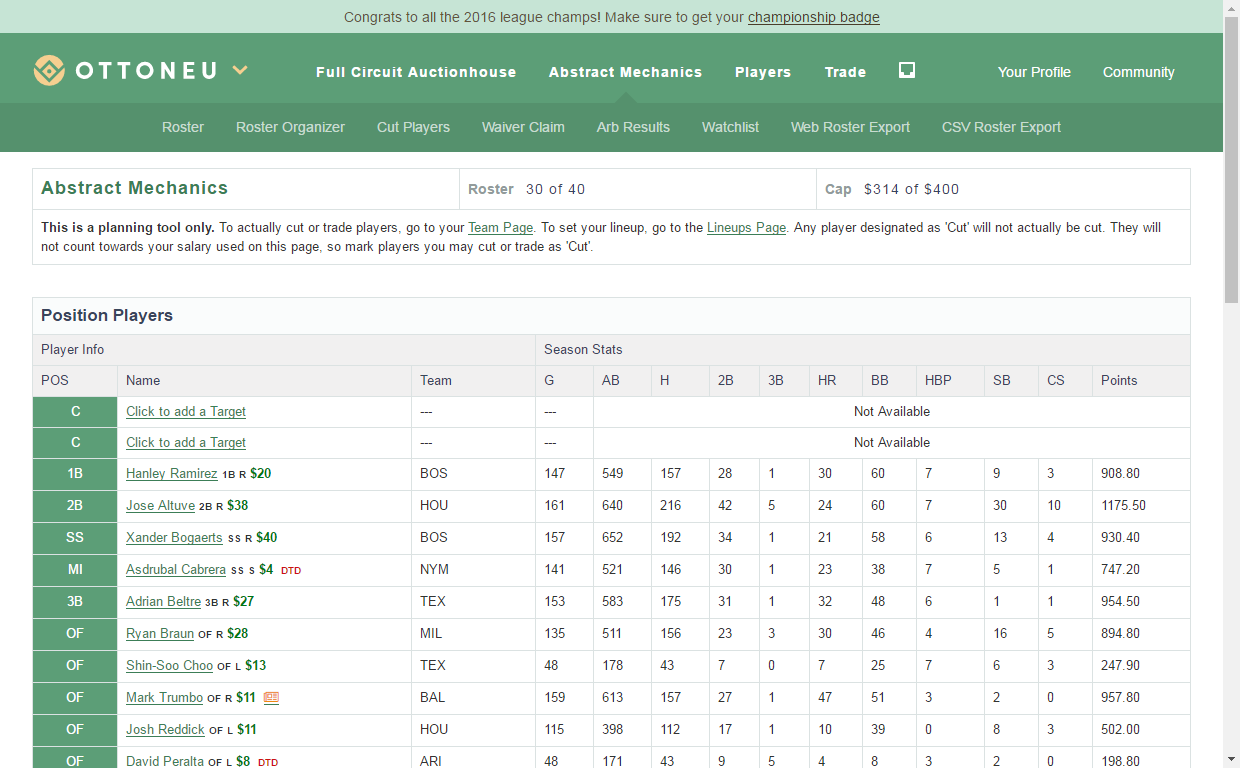The width and height of the screenshot is (1240, 768).
Task: Open Web Roster Export
Action: coord(850,127)
